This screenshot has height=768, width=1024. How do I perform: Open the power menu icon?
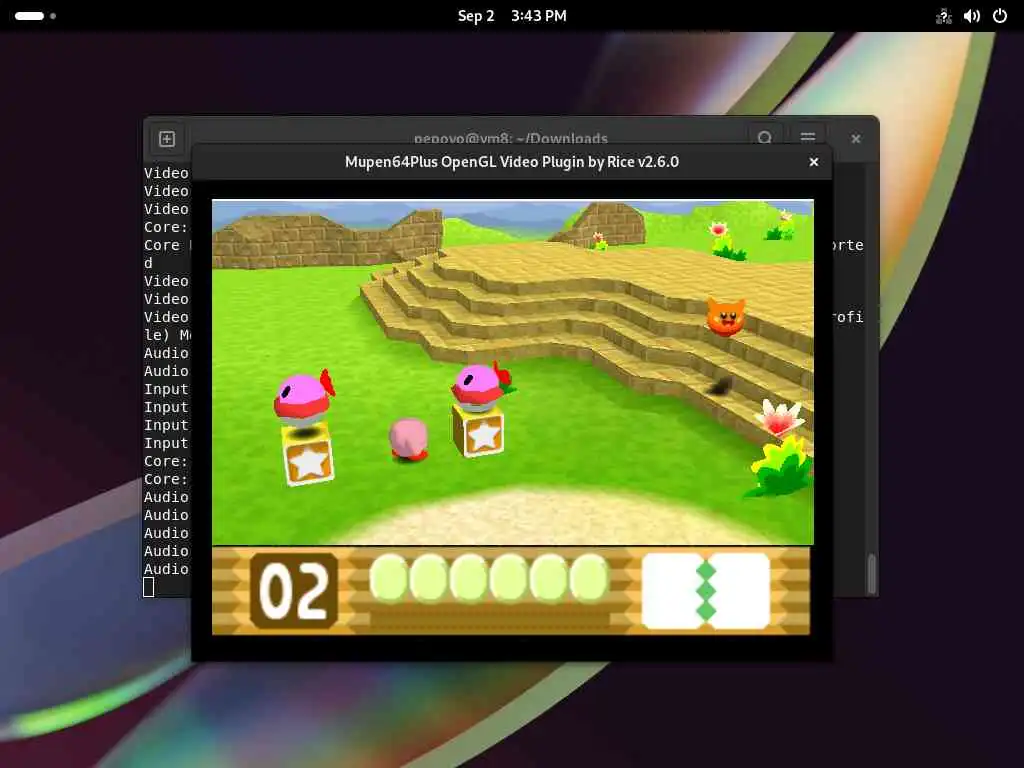tap(1000, 16)
